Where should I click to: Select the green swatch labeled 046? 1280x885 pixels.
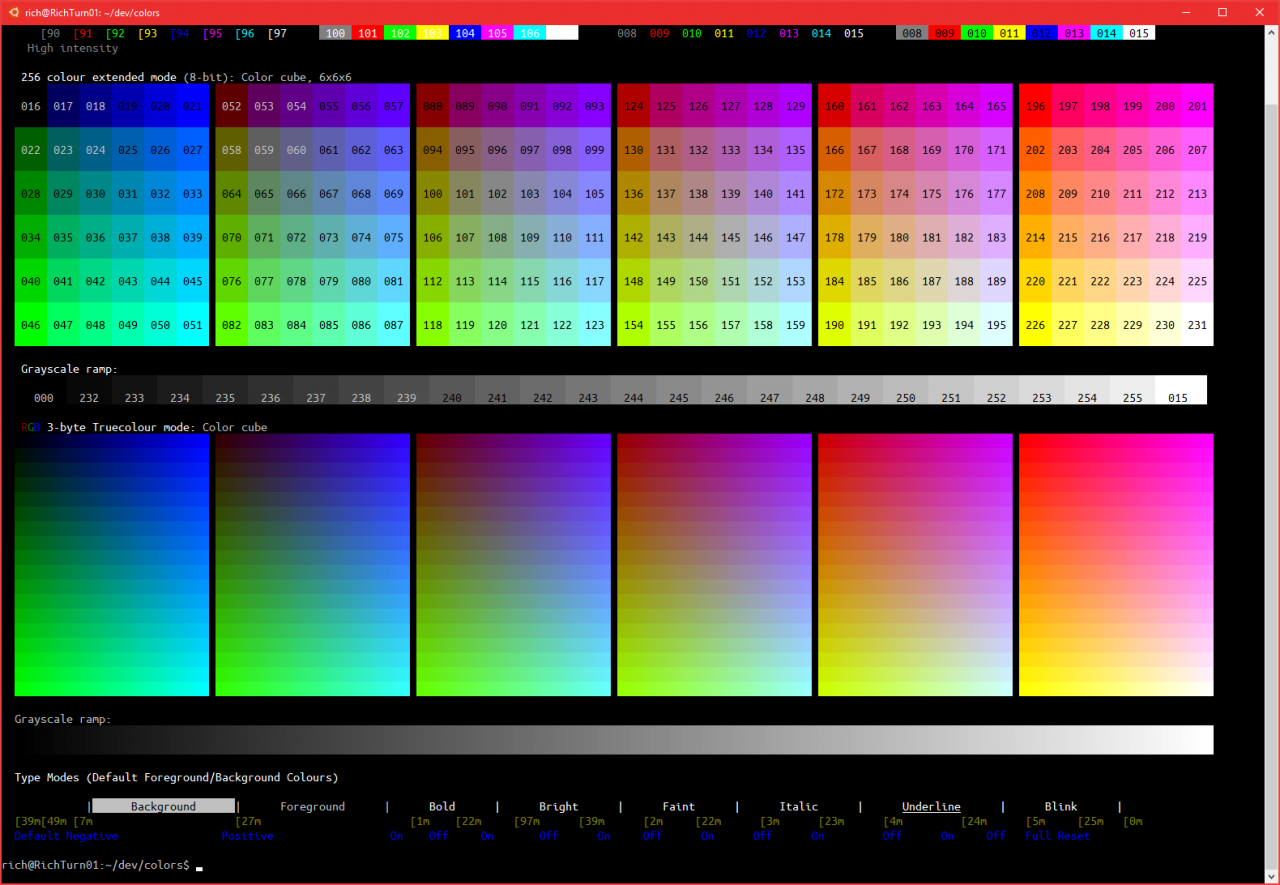tap(31, 325)
